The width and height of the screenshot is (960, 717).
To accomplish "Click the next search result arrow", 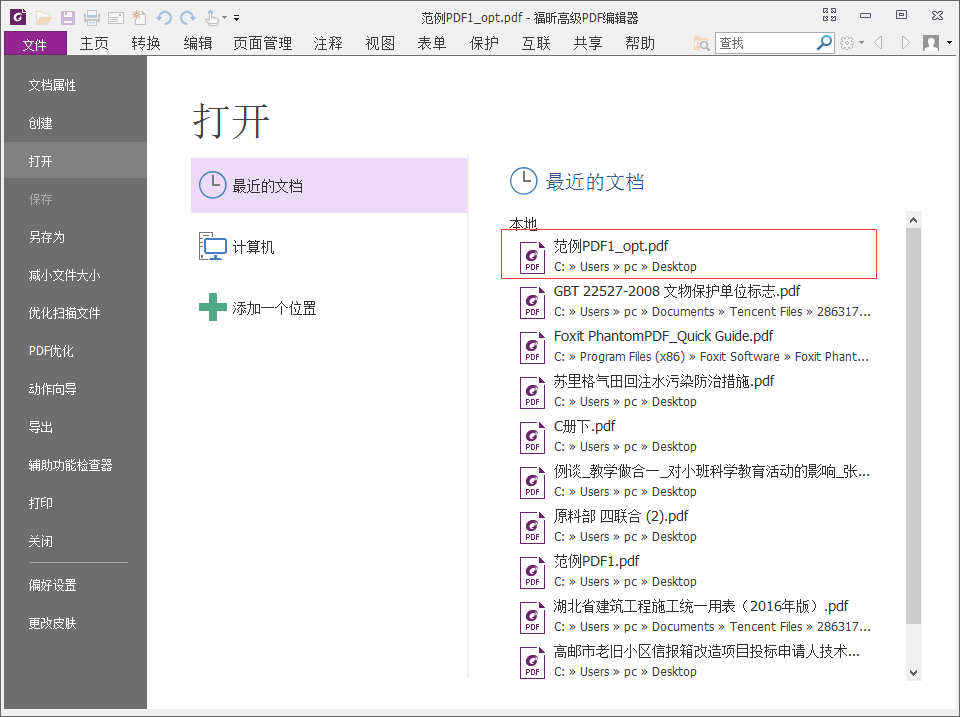I will click(906, 42).
